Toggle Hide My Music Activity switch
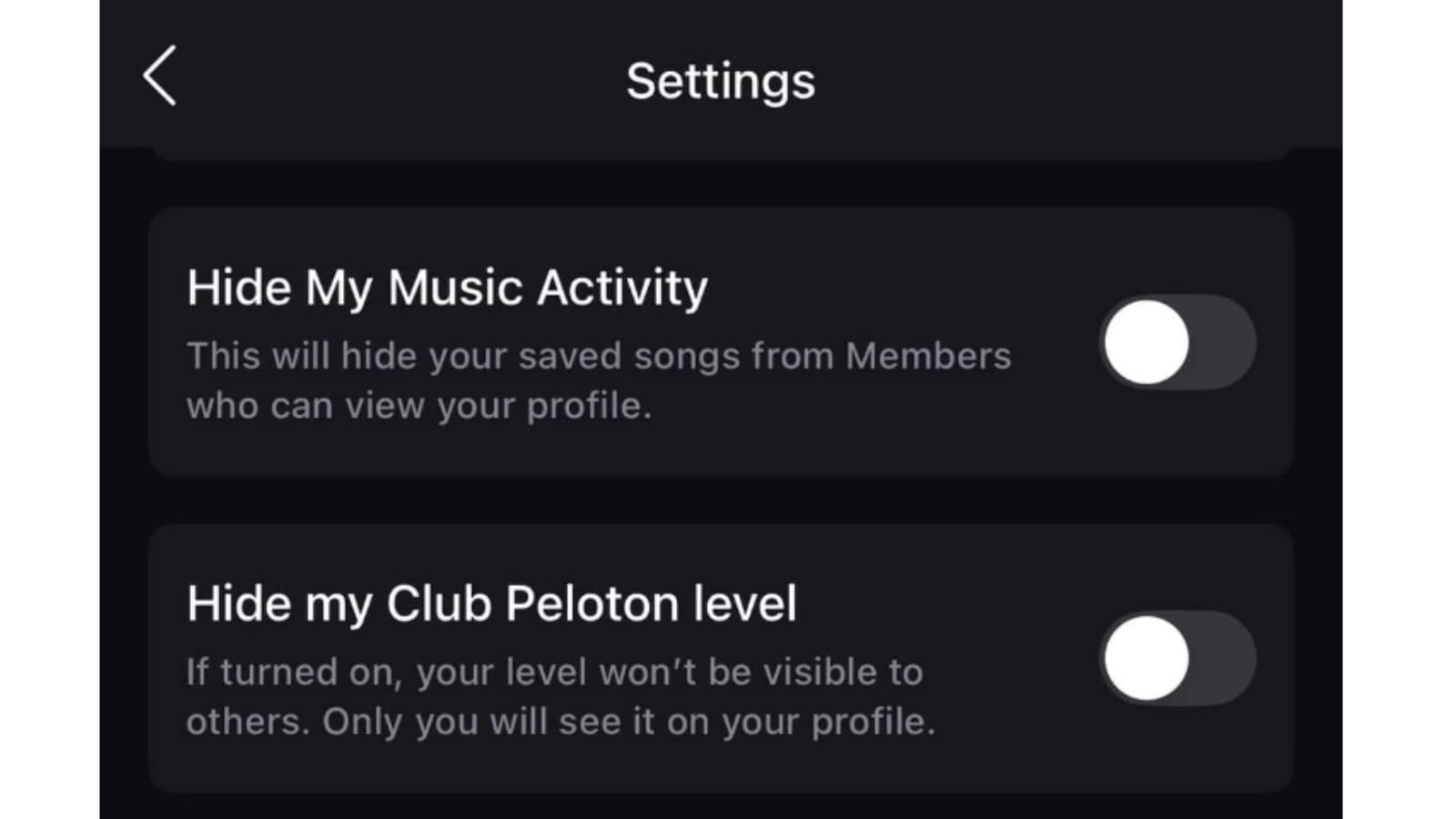This screenshot has height=819, width=1456. (x=1178, y=343)
